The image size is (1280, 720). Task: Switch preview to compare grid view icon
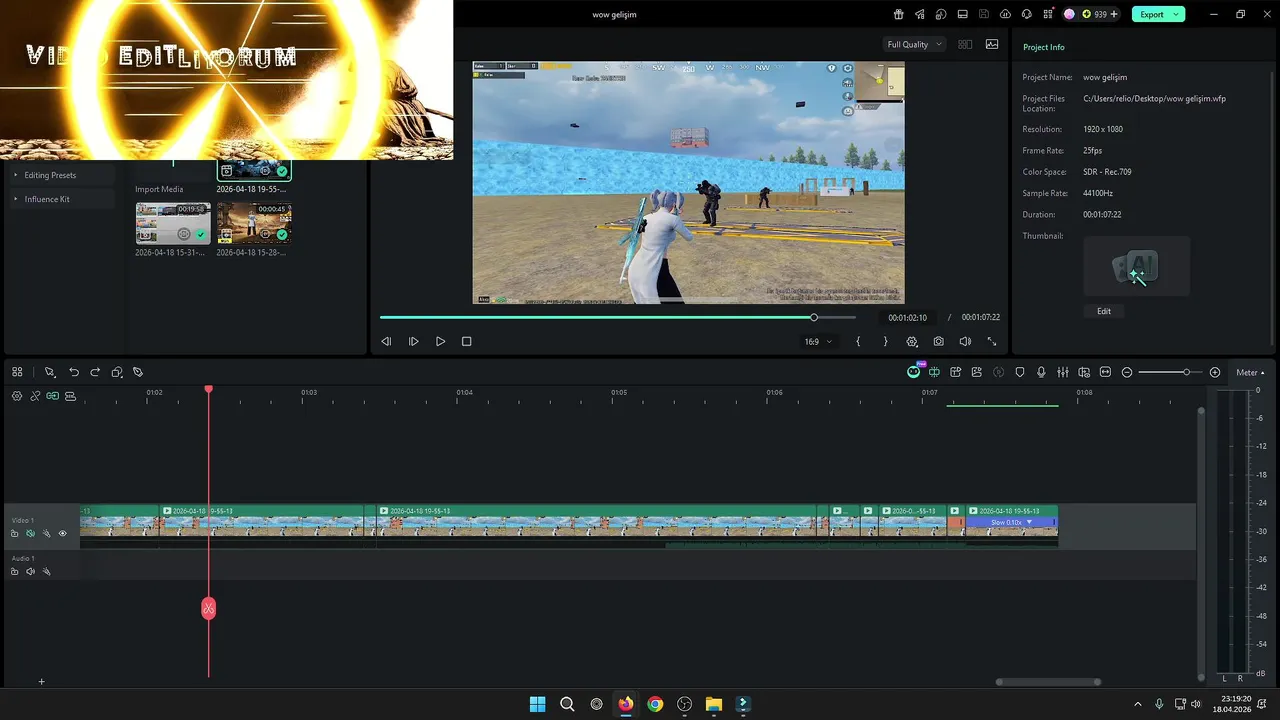(965, 44)
